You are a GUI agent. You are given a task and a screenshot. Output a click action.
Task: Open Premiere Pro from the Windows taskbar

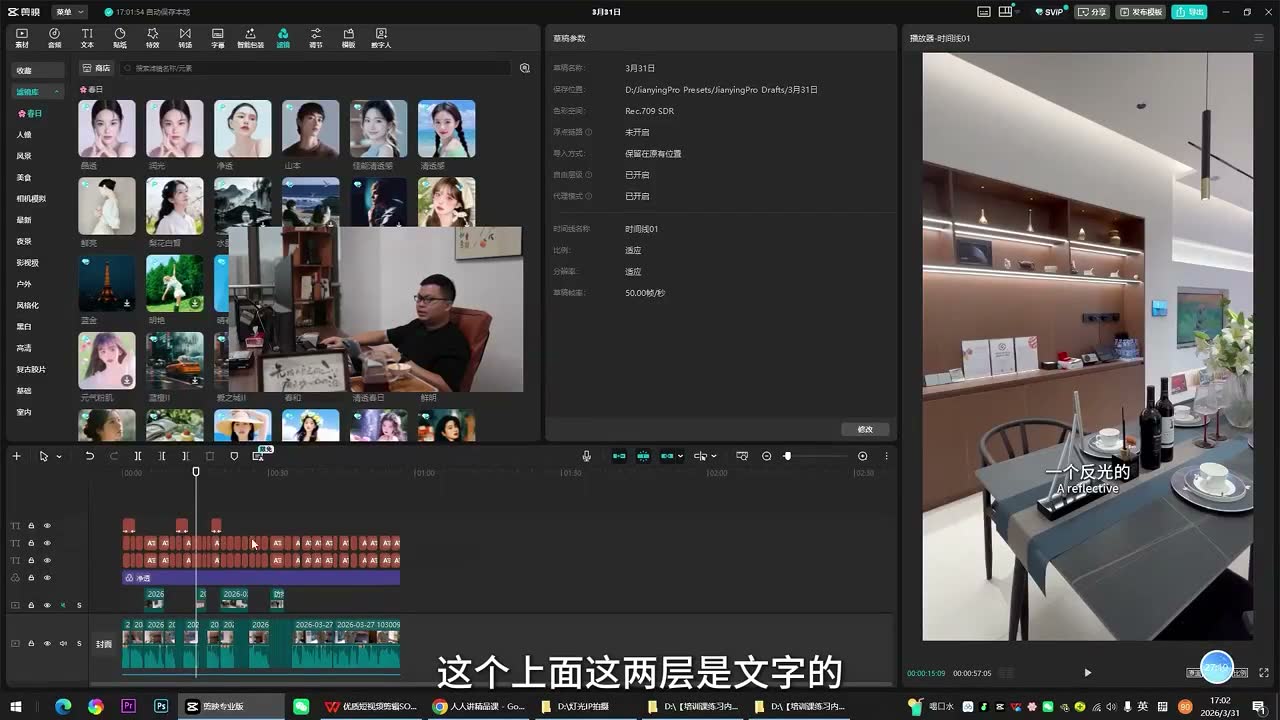coord(128,706)
